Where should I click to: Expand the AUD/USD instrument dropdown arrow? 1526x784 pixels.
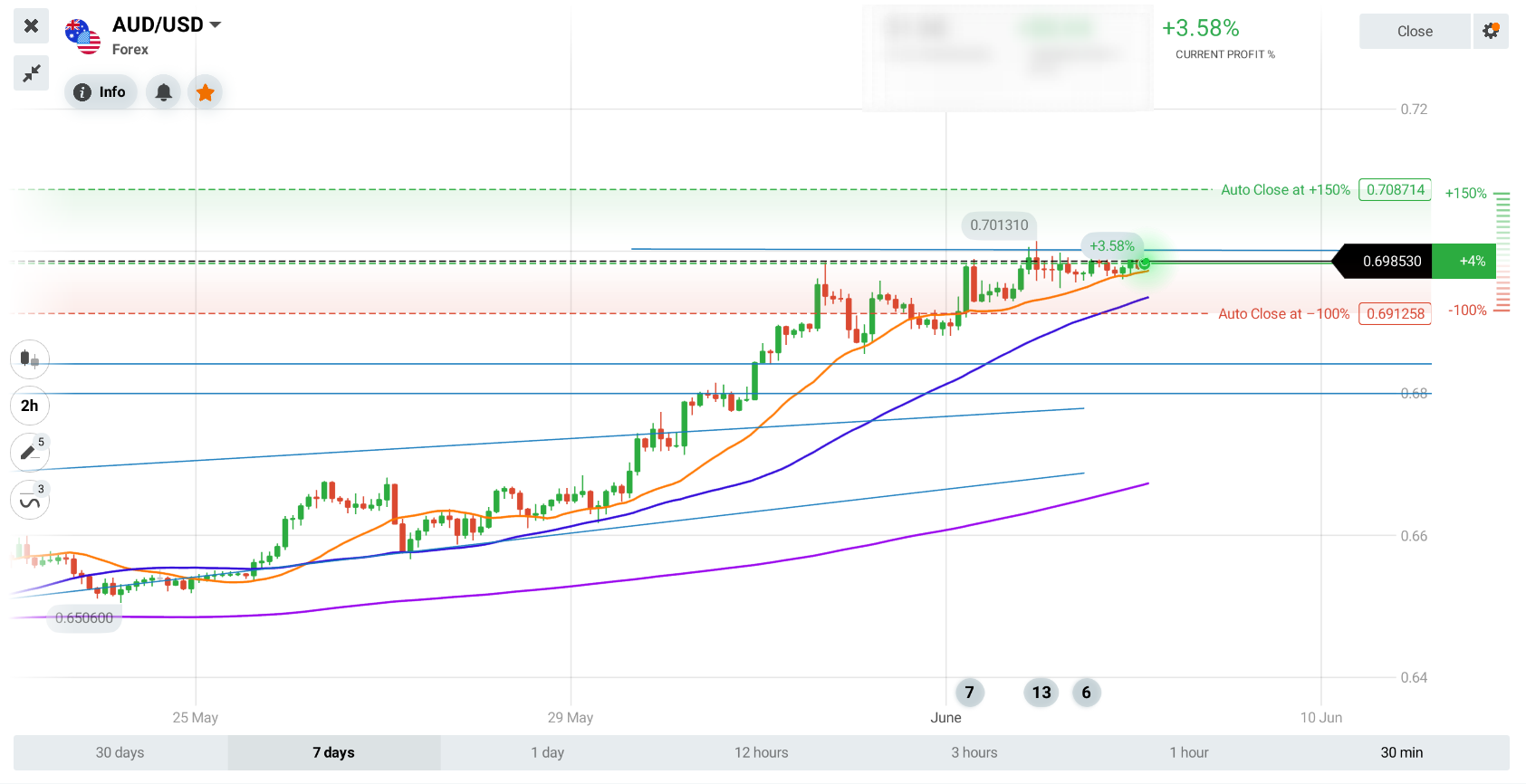216,24
